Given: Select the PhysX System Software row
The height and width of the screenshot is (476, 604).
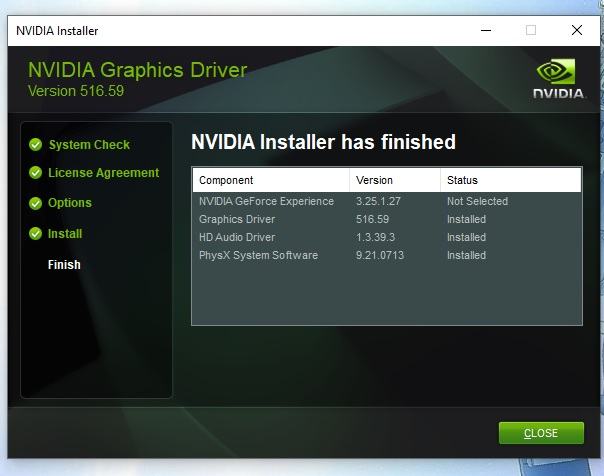Looking at the screenshot, I should pyautogui.click(x=387, y=255).
